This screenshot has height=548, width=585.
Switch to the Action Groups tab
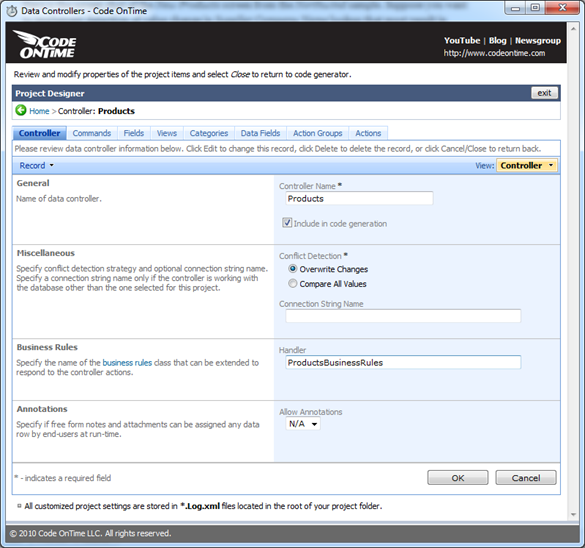(x=317, y=133)
